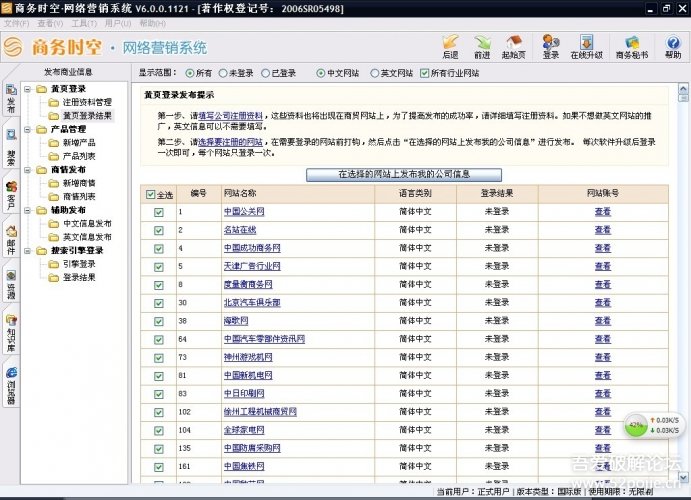Open the 徐州工程机械商贸网 website link
691x500 pixels.
pos(260,412)
